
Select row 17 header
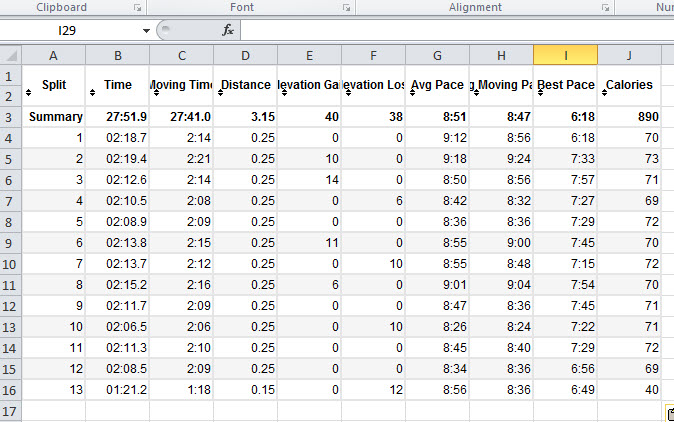pyautogui.click(x=10, y=411)
